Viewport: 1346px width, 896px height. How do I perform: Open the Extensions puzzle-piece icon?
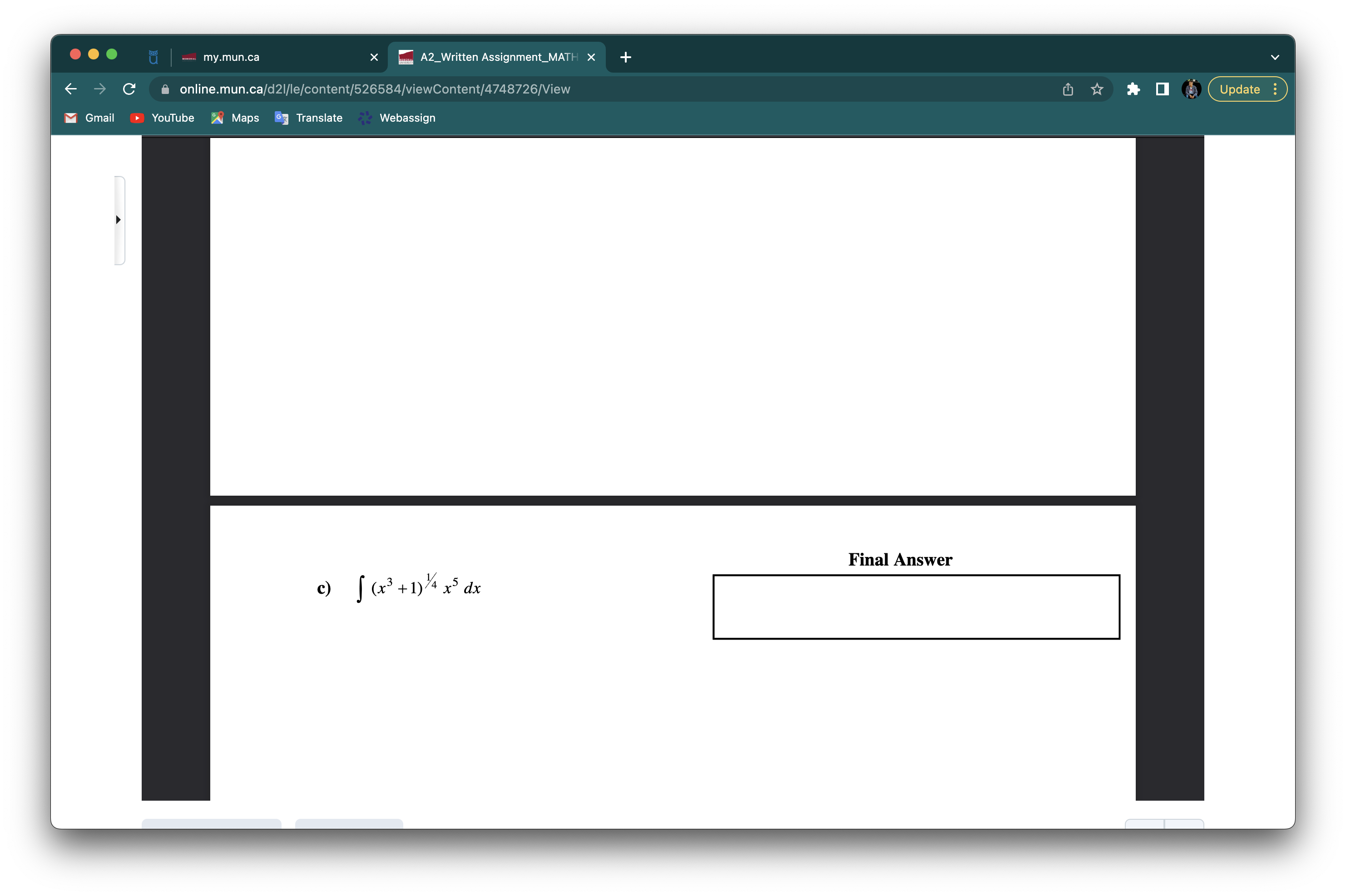click(x=1133, y=89)
